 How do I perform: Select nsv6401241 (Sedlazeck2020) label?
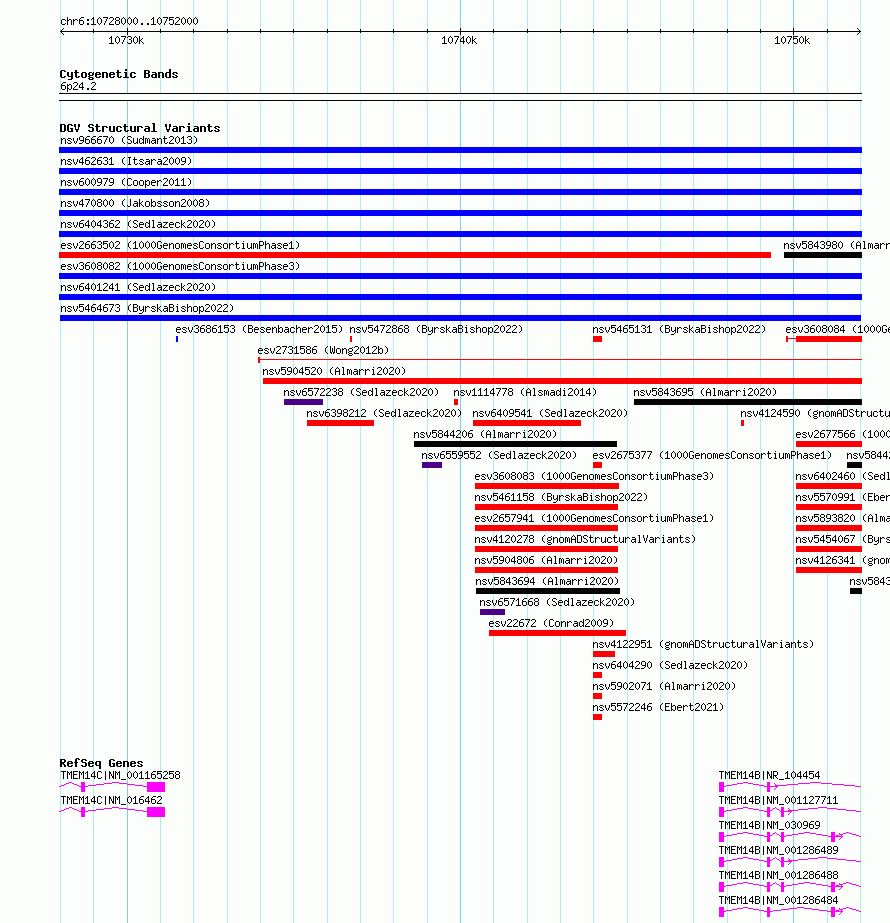pyautogui.click(x=138, y=287)
